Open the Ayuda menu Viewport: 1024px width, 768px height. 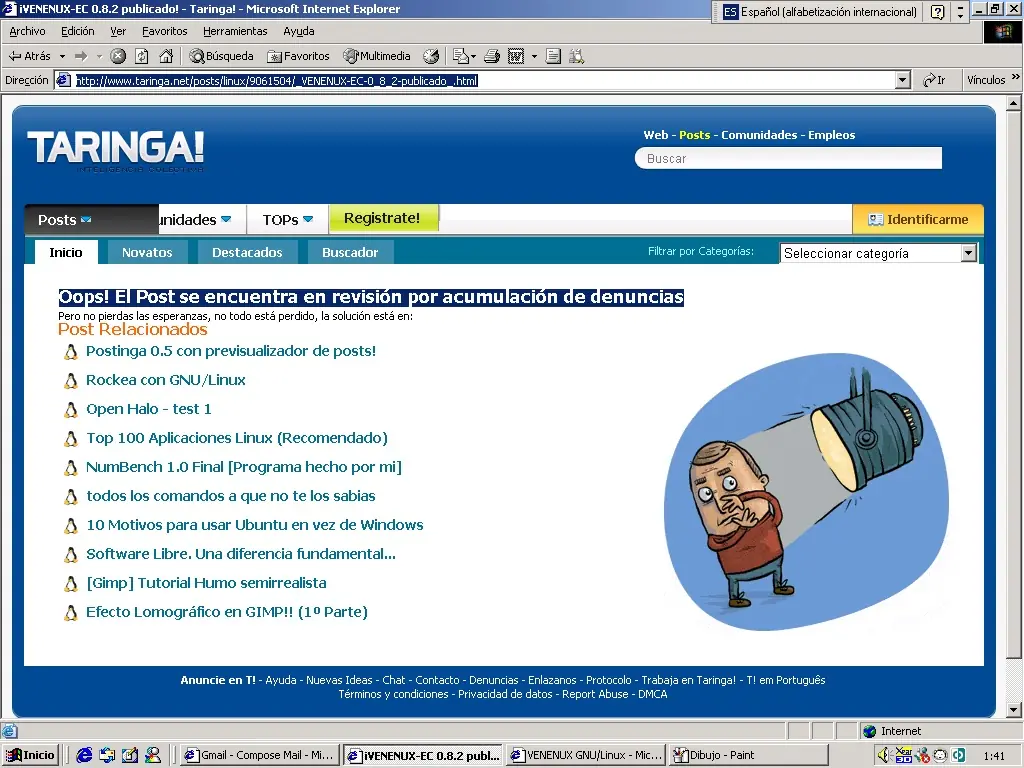pyautogui.click(x=298, y=31)
